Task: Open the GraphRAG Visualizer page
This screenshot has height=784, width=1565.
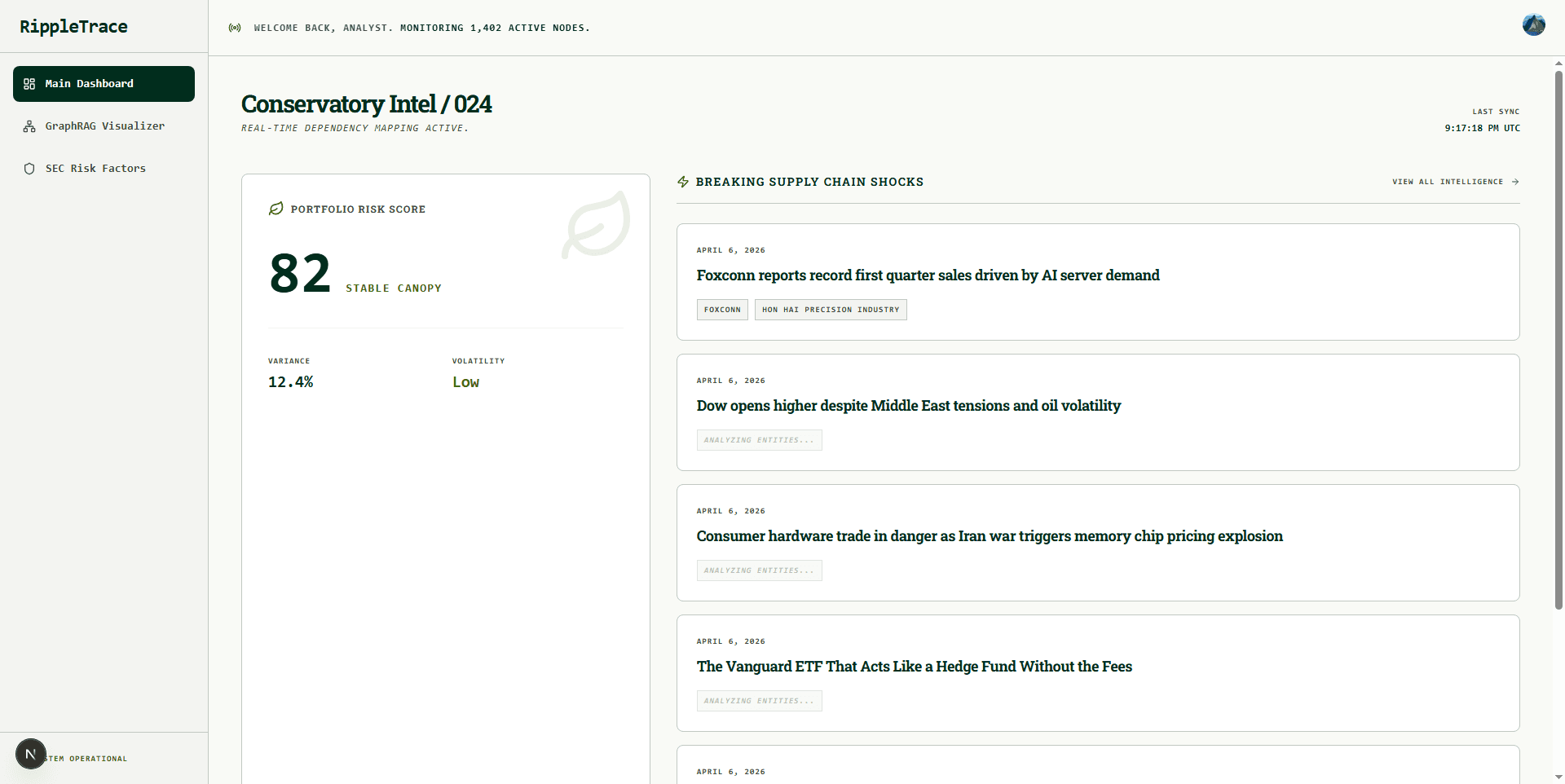Action: [x=104, y=126]
